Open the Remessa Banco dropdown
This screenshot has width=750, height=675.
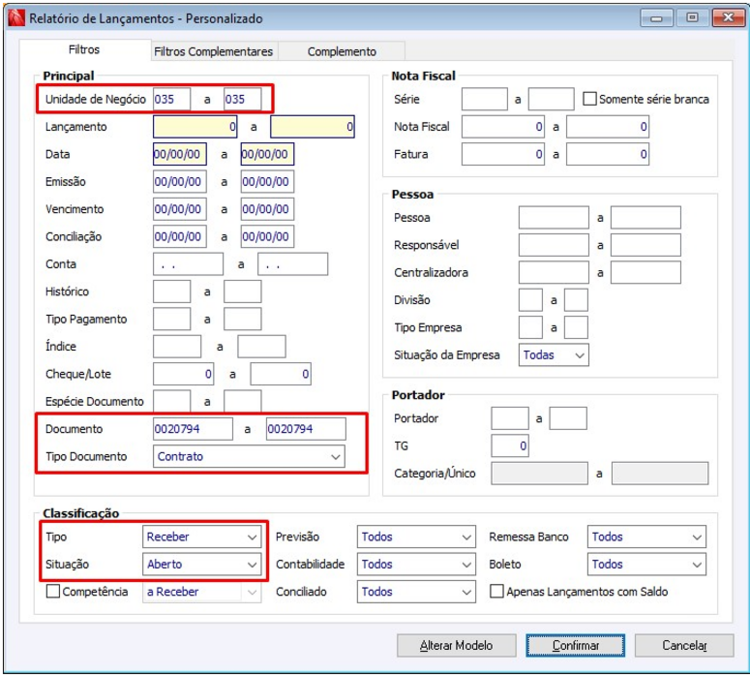[x=696, y=537]
